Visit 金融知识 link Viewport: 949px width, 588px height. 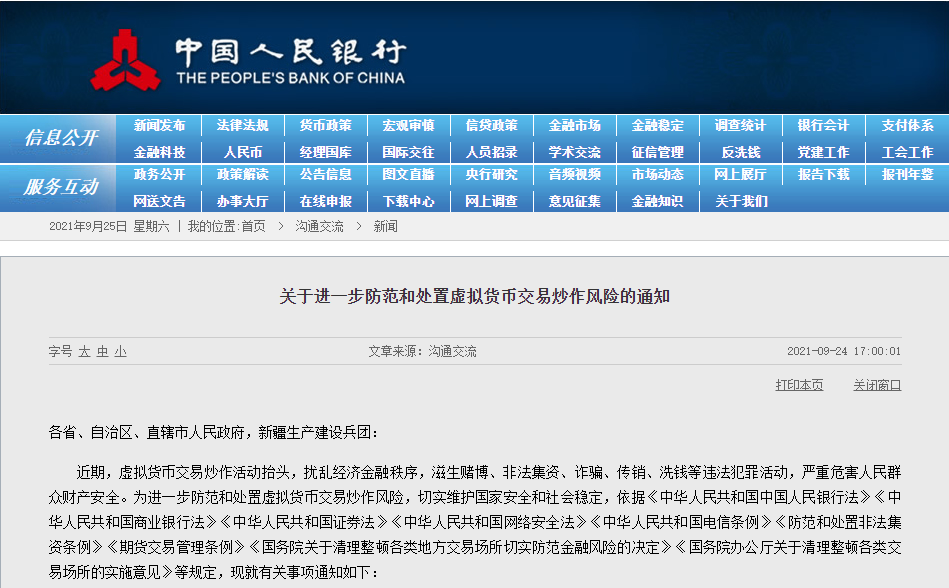(657, 201)
